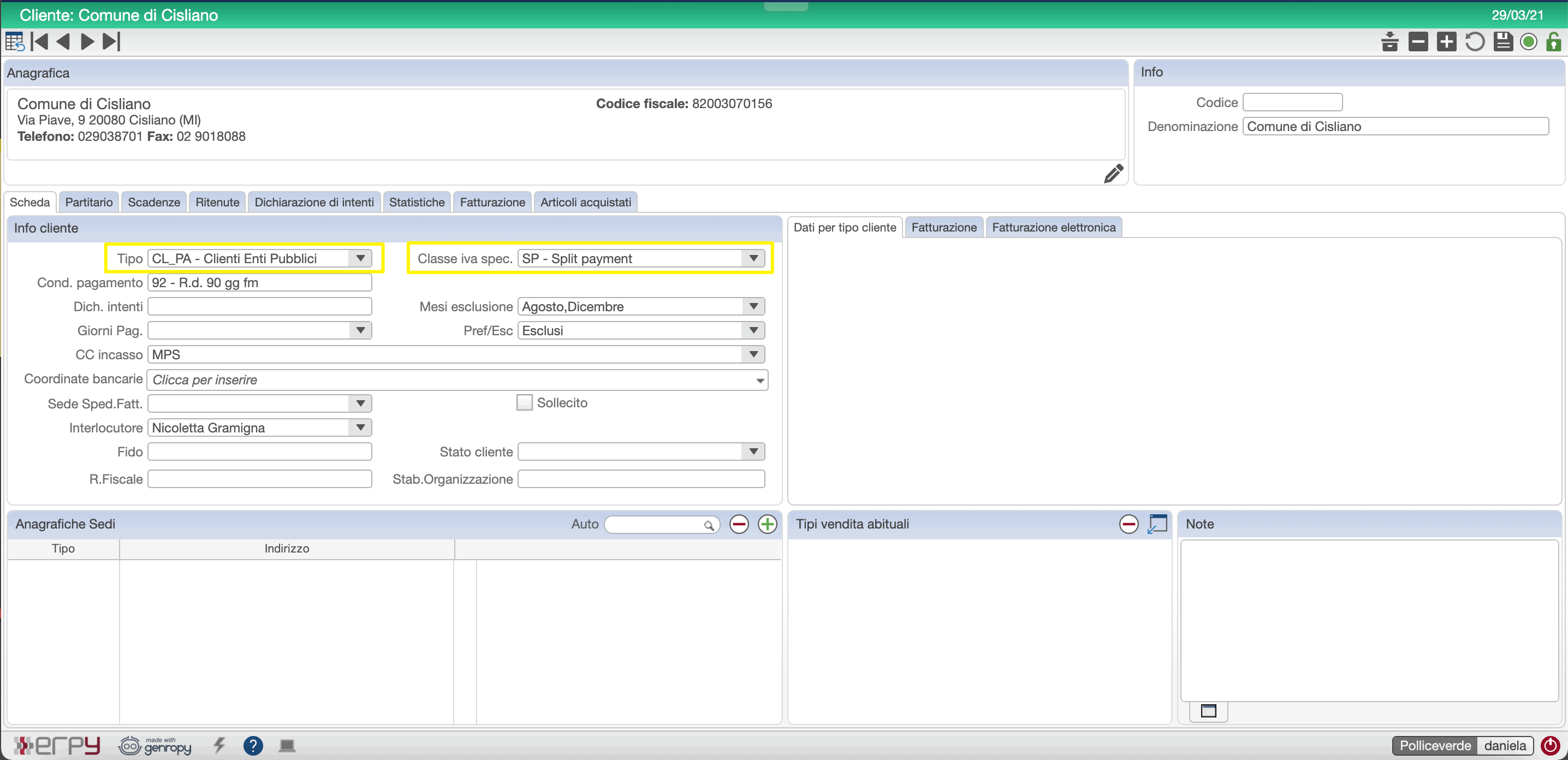This screenshot has width=1568, height=760.
Task: Click the Denominazione input field
Action: (x=1395, y=127)
